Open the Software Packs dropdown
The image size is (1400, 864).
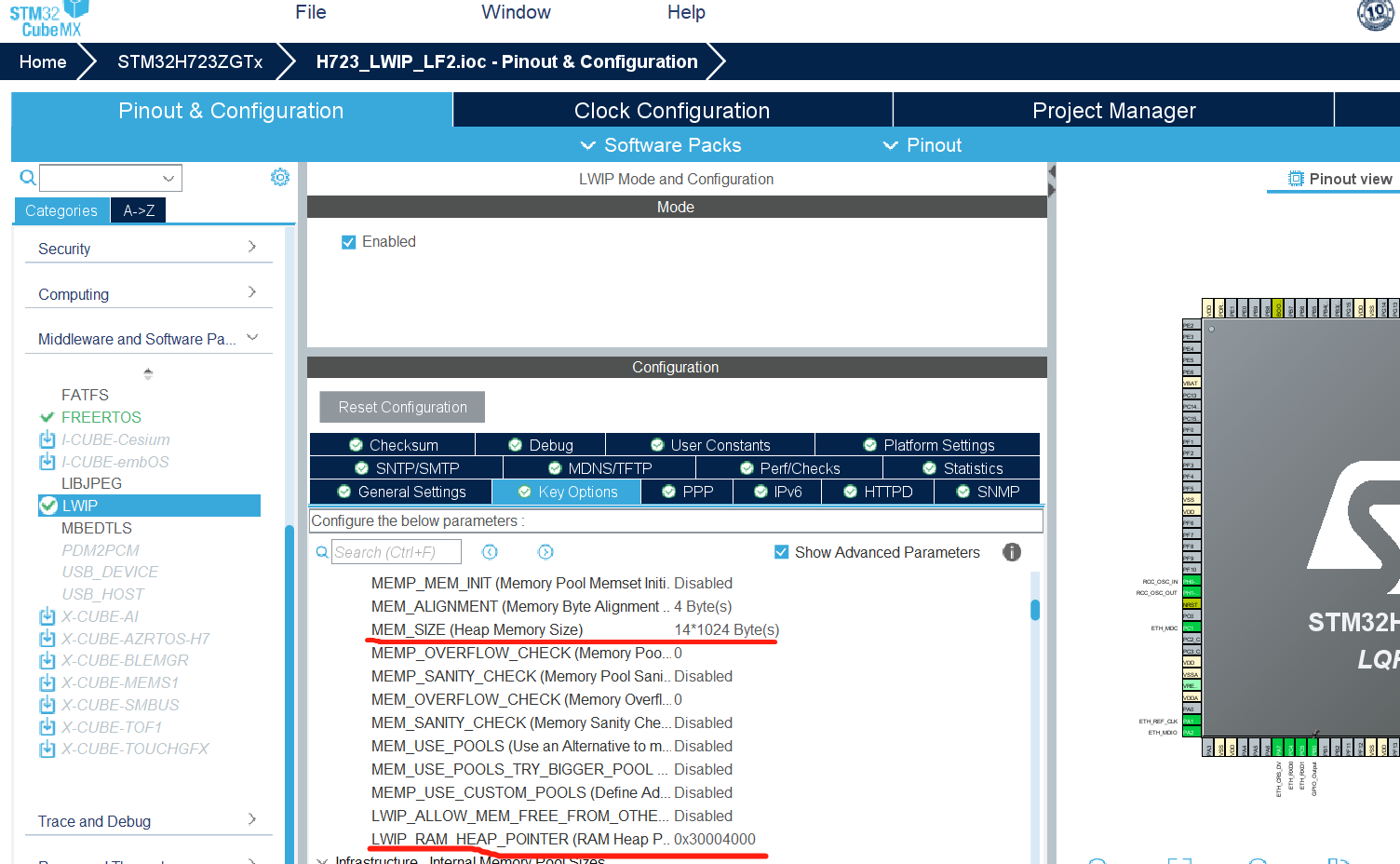pyautogui.click(x=661, y=145)
